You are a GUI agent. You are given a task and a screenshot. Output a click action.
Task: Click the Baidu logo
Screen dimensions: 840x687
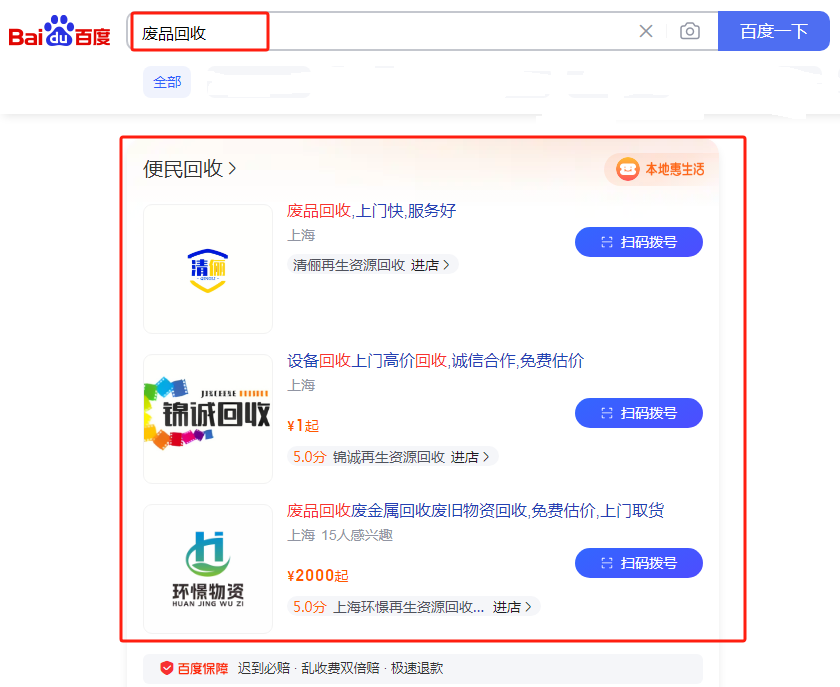coord(60,33)
